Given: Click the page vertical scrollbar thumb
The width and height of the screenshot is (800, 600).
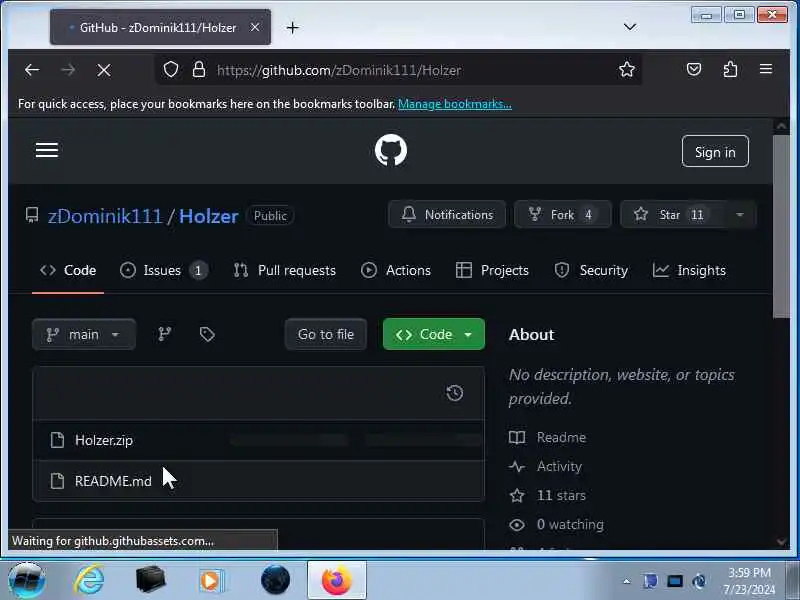Looking at the screenshot, I should (781, 226).
